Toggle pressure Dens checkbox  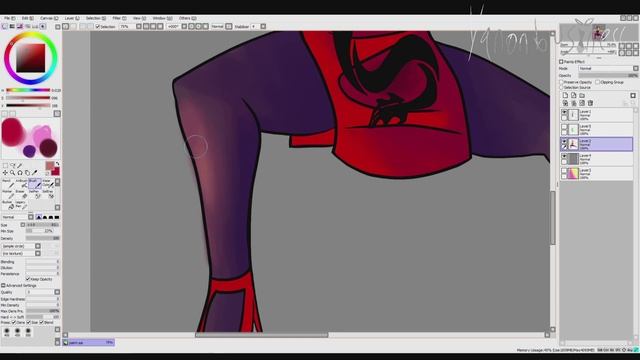click(14, 322)
